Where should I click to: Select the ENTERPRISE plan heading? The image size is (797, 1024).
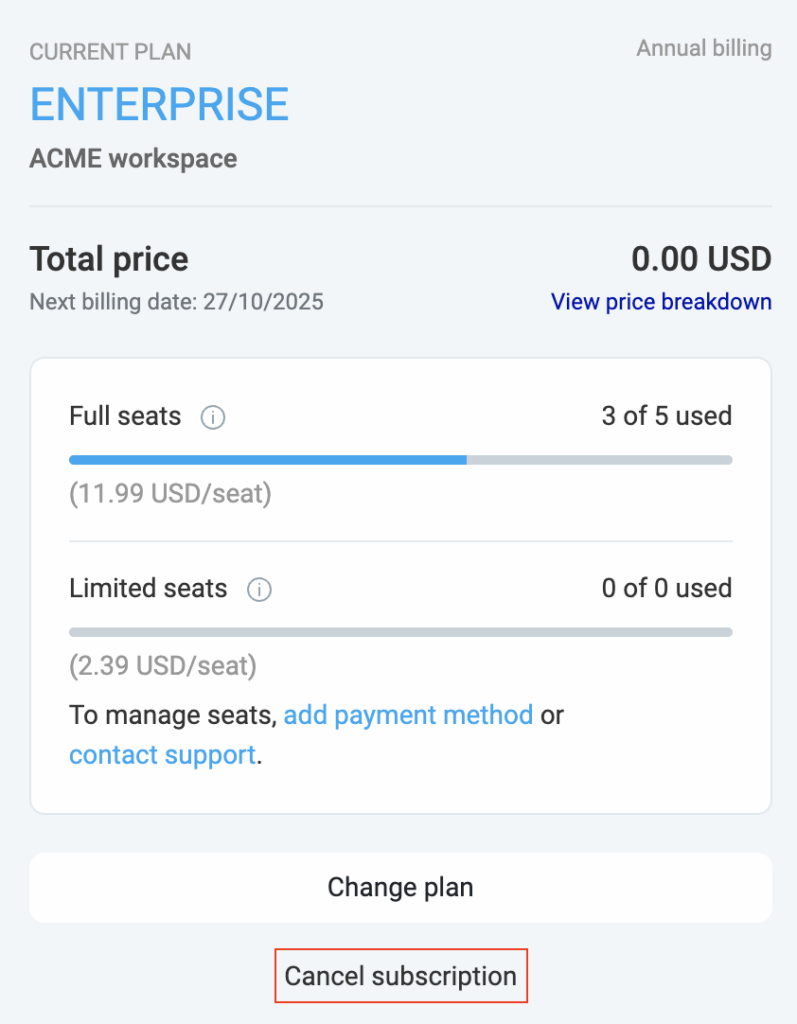tap(159, 104)
